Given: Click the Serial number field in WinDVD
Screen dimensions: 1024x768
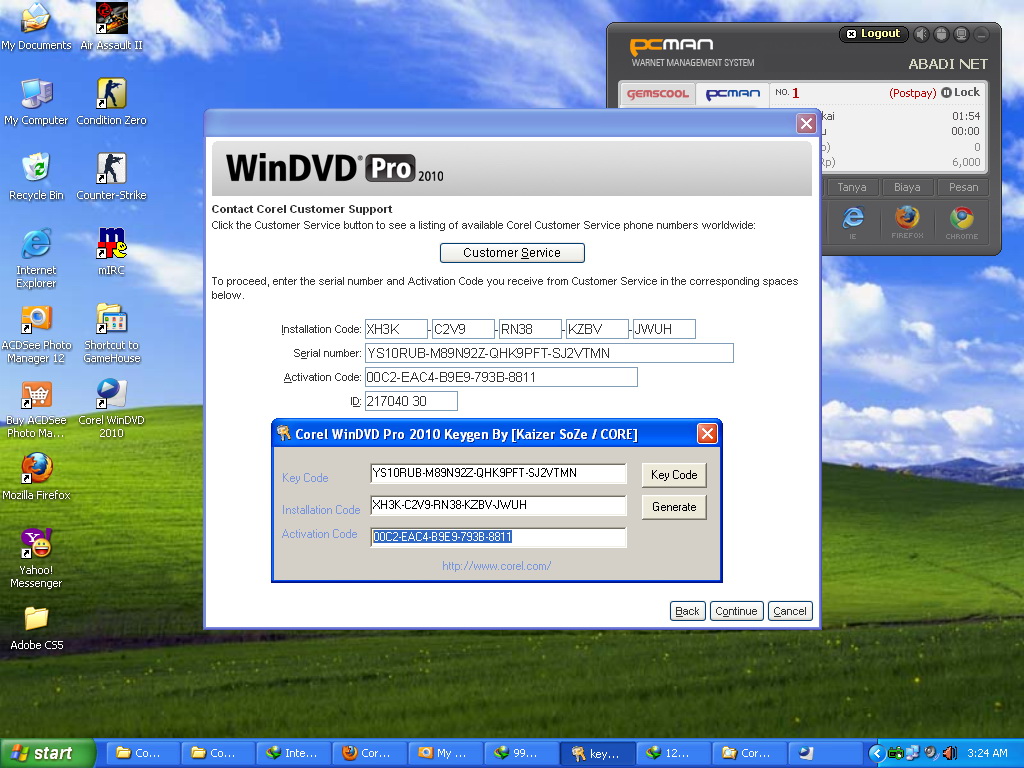Looking at the screenshot, I should tap(549, 353).
